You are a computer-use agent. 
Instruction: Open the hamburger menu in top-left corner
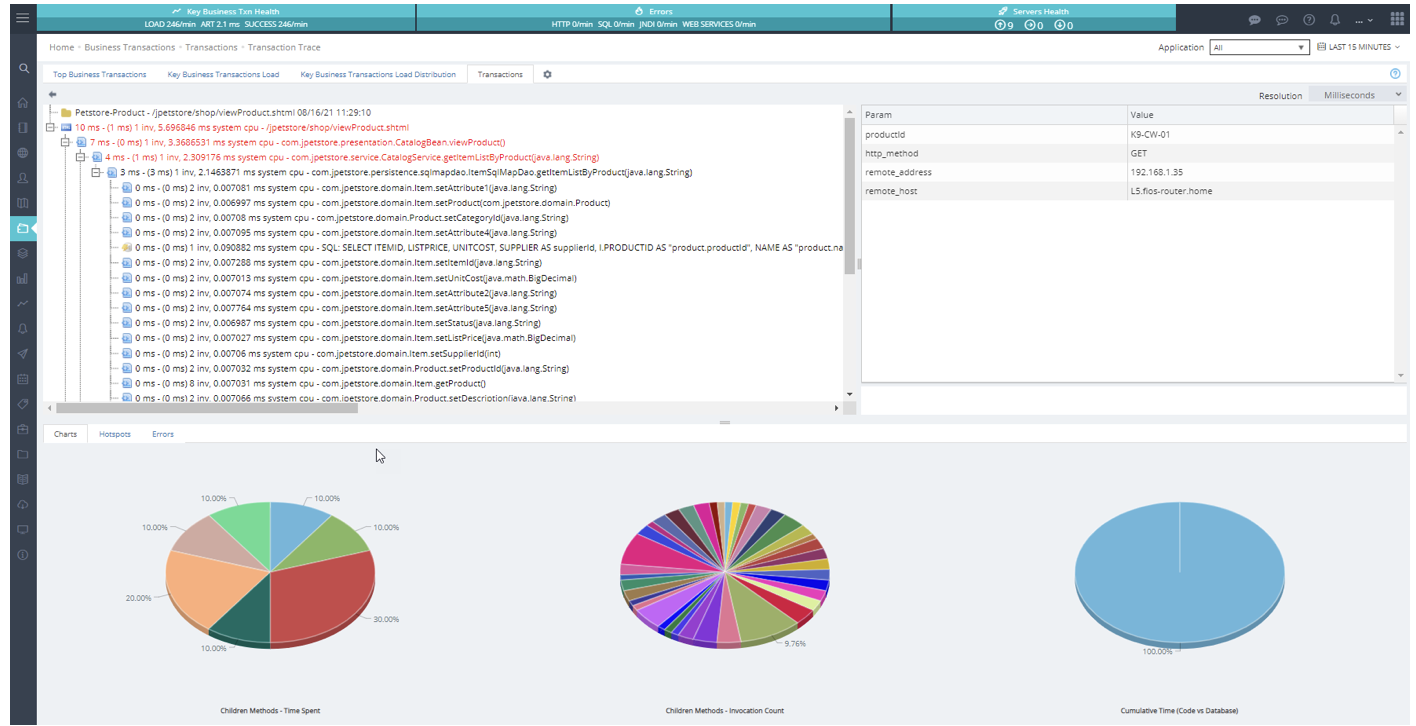tap(23, 18)
